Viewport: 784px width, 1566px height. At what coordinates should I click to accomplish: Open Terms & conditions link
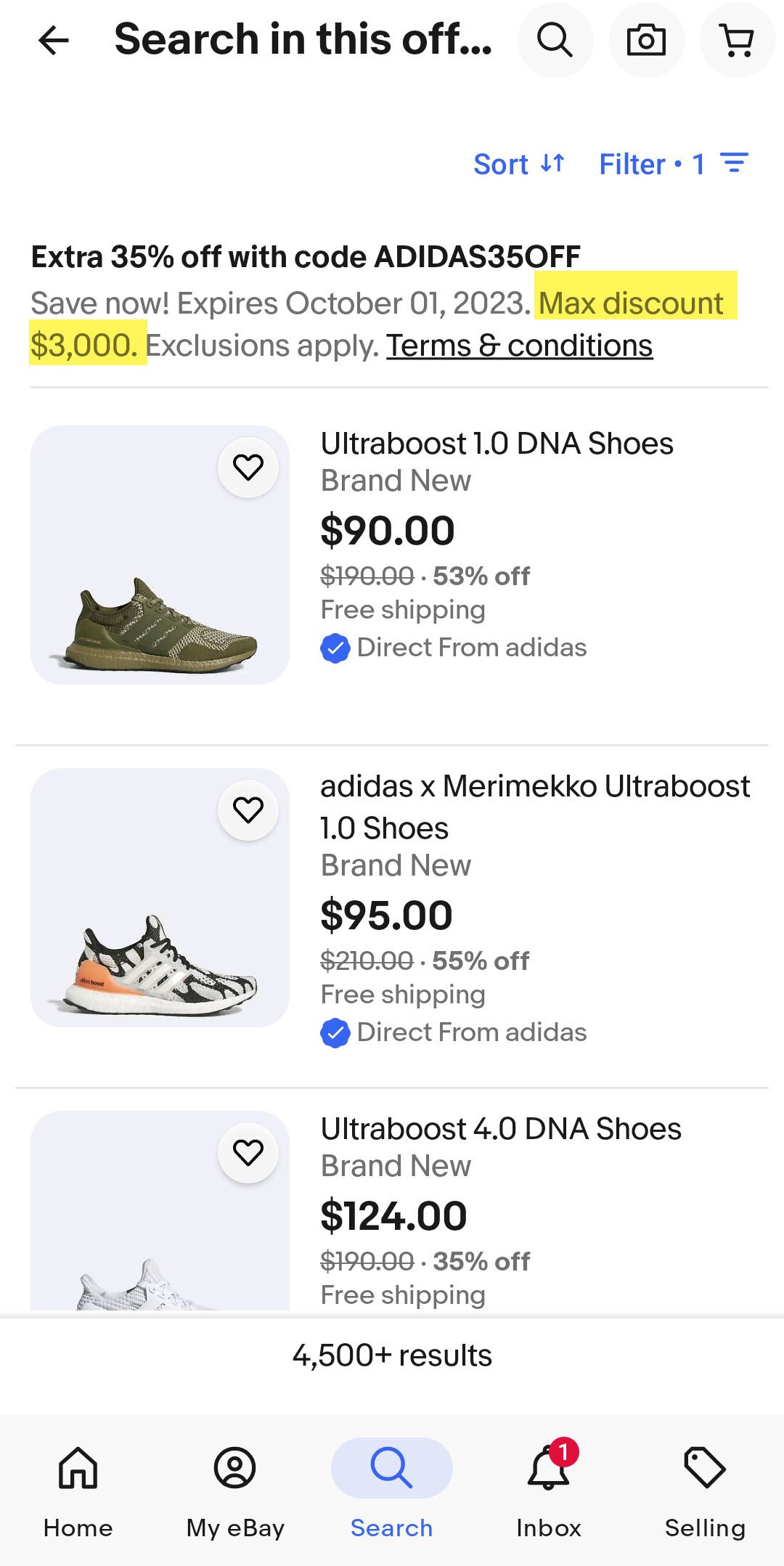pos(519,346)
